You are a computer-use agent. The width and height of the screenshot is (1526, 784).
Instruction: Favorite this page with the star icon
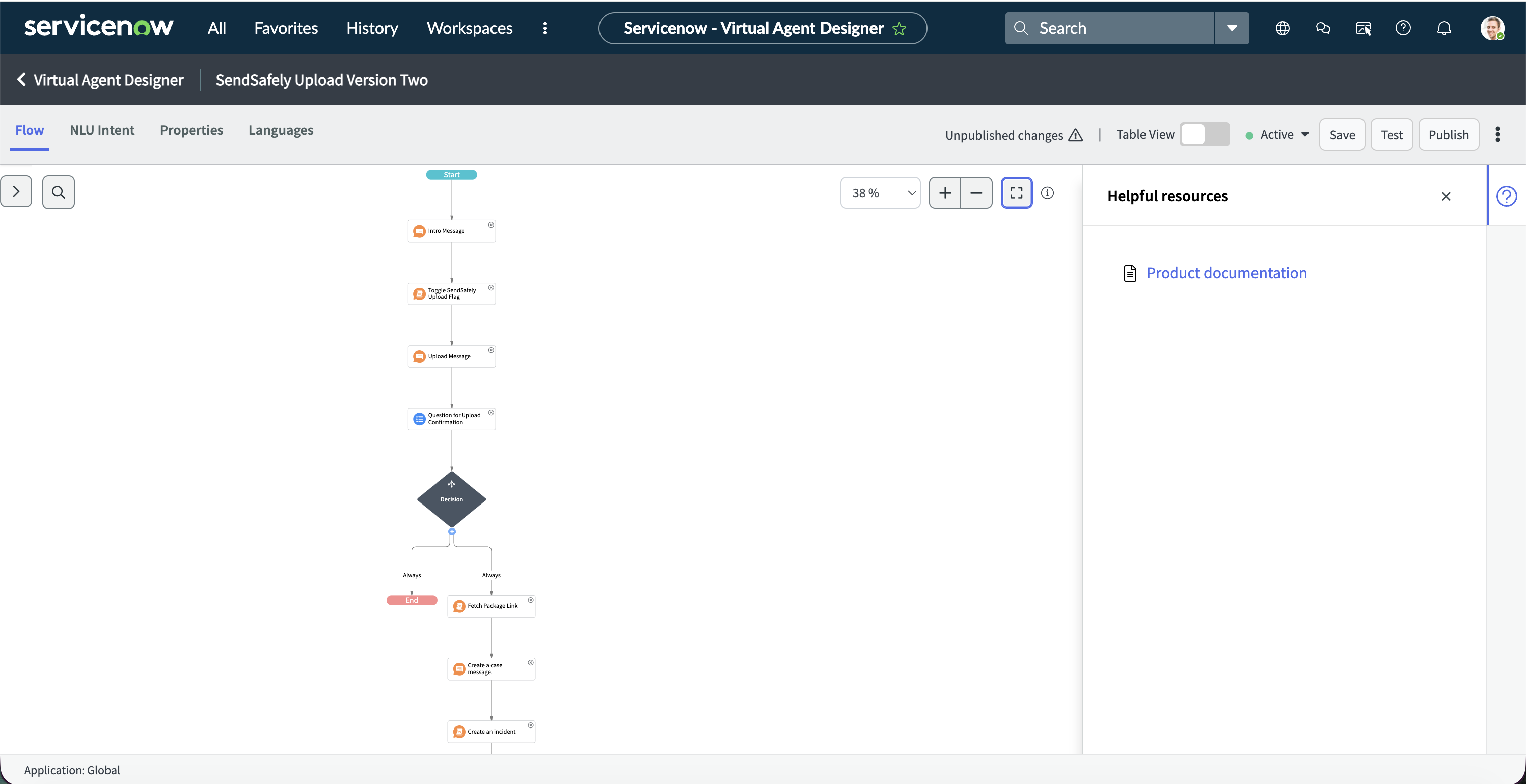point(899,28)
